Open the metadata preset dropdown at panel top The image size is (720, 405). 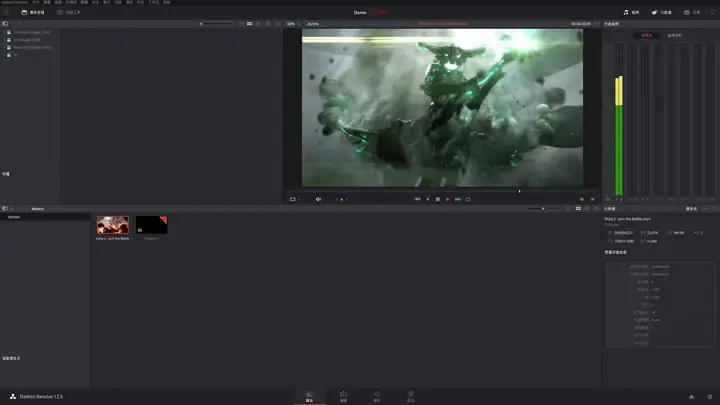tap(692, 209)
